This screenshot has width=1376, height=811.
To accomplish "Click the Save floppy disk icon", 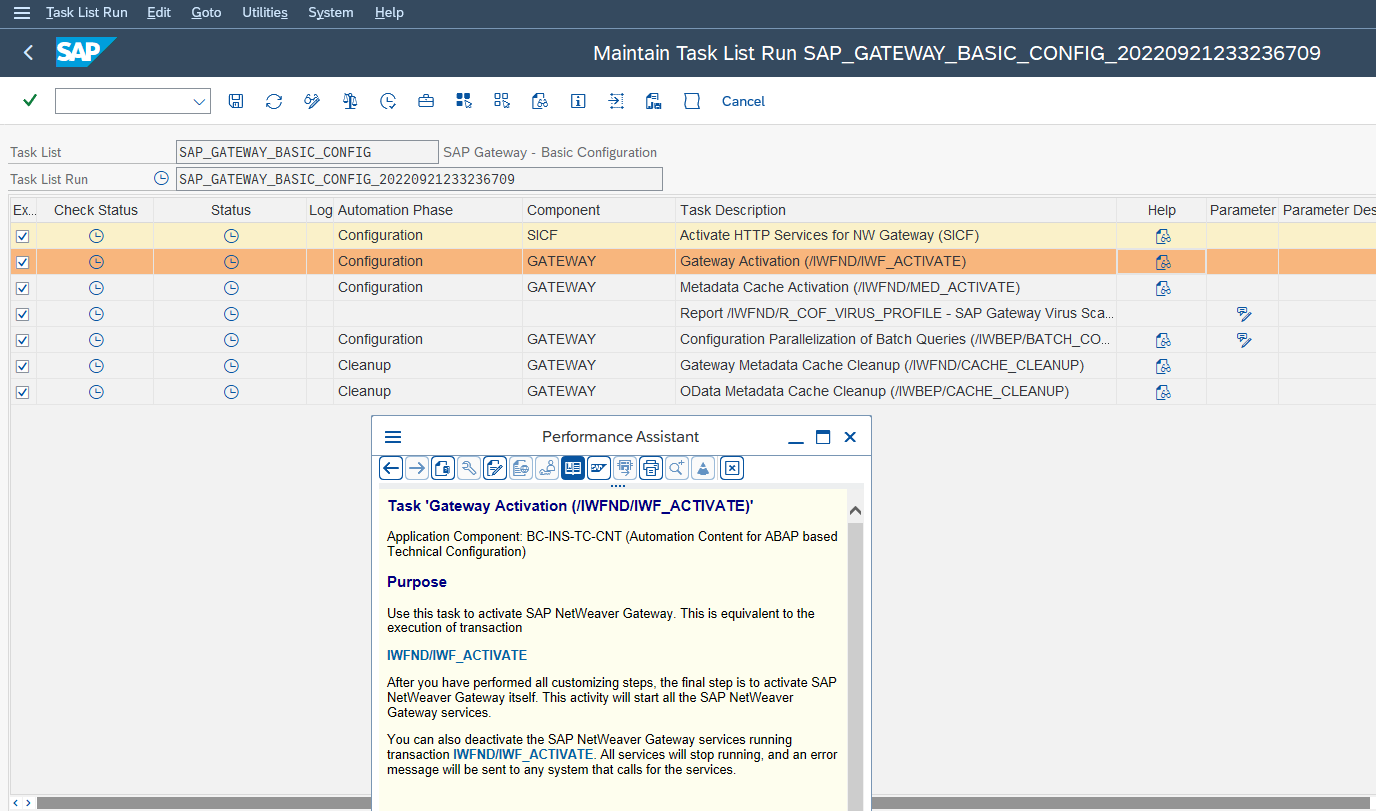I will tap(236, 101).
